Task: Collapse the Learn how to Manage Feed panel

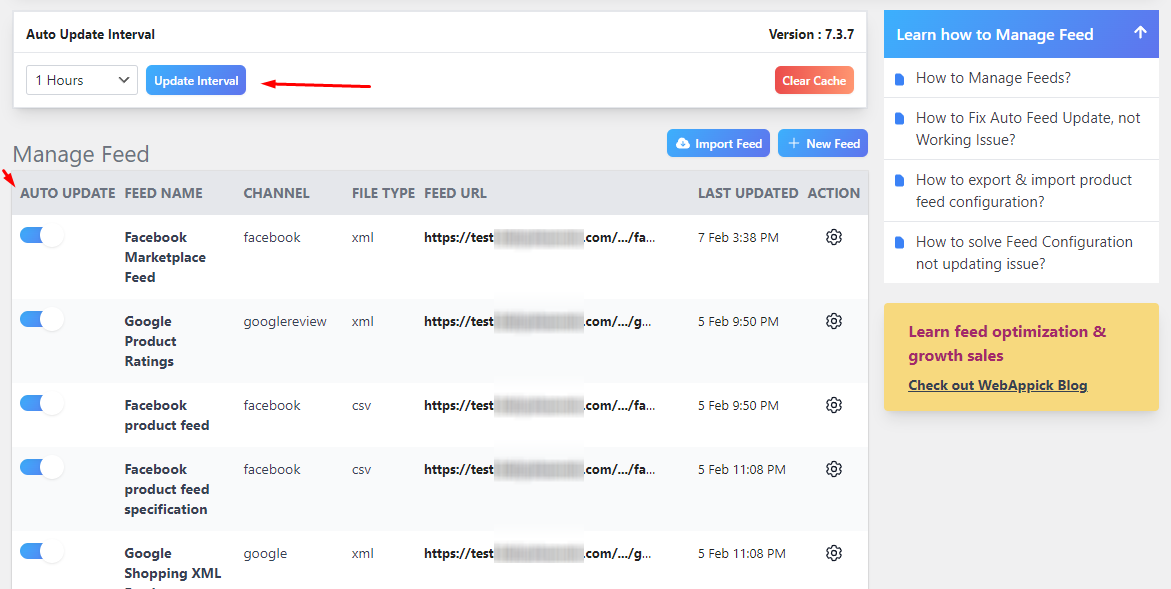Action: coord(1140,33)
